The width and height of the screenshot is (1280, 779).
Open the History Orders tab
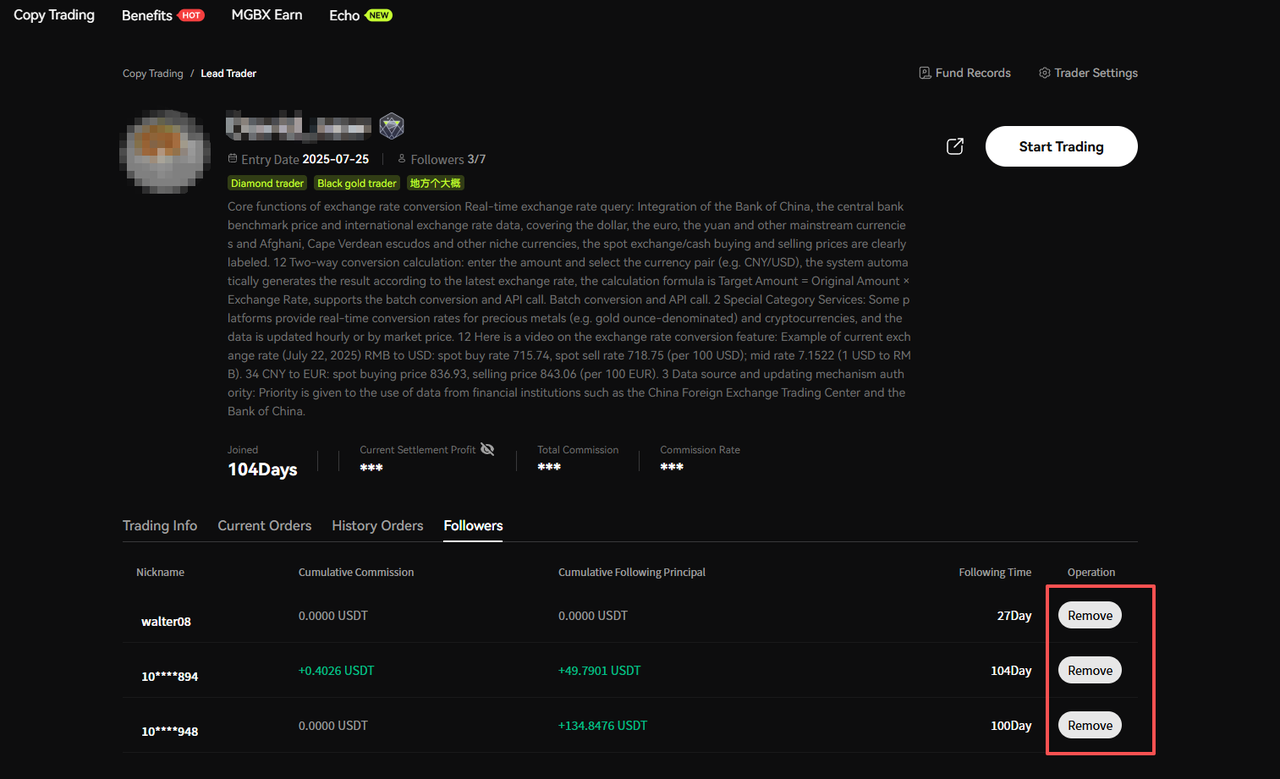[x=378, y=525]
